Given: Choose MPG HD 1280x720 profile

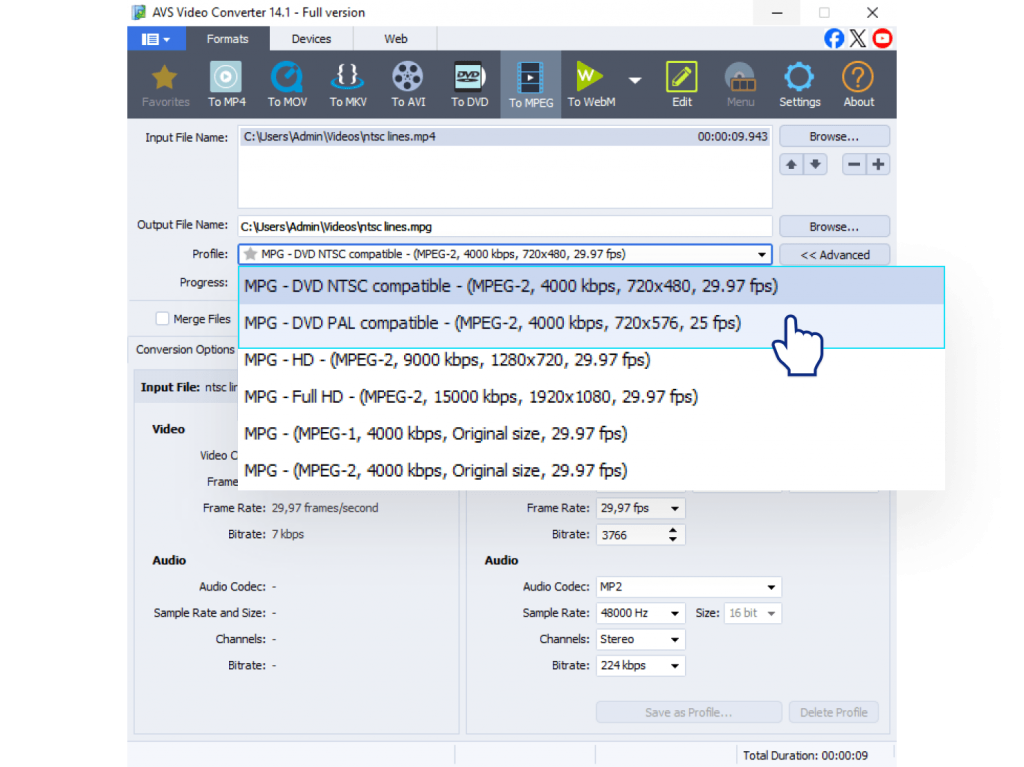Looking at the screenshot, I should pyautogui.click(x=591, y=360).
